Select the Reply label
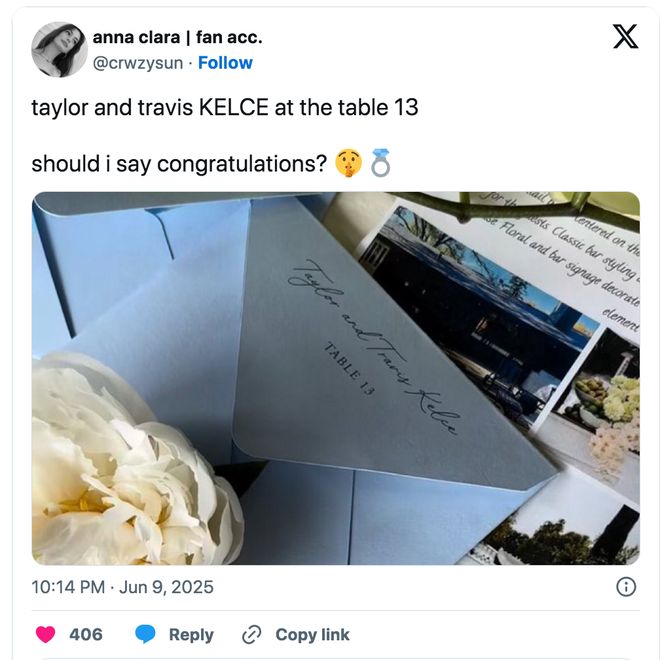 coord(191,635)
